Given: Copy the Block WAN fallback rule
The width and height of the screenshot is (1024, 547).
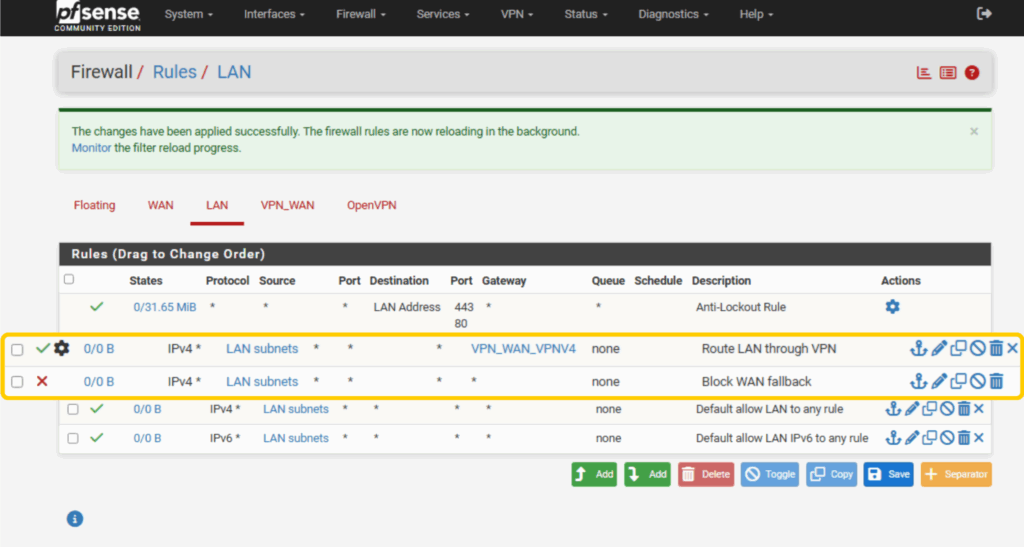Looking at the screenshot, I should (958, 381).
